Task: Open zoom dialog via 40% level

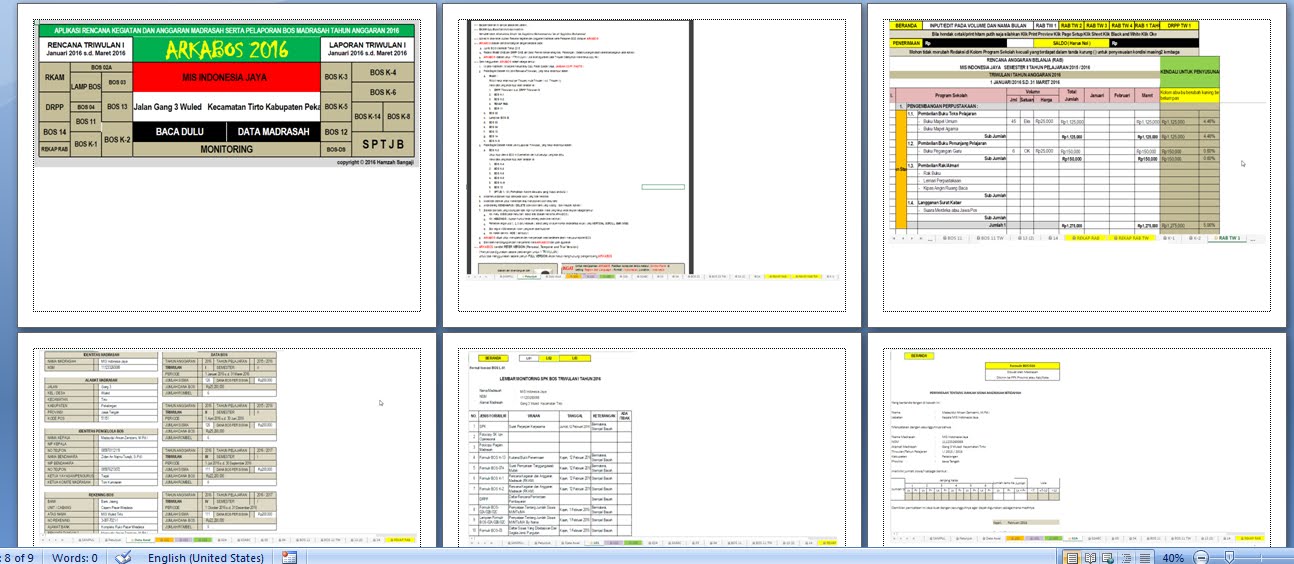Action: tap(1174, 558)
